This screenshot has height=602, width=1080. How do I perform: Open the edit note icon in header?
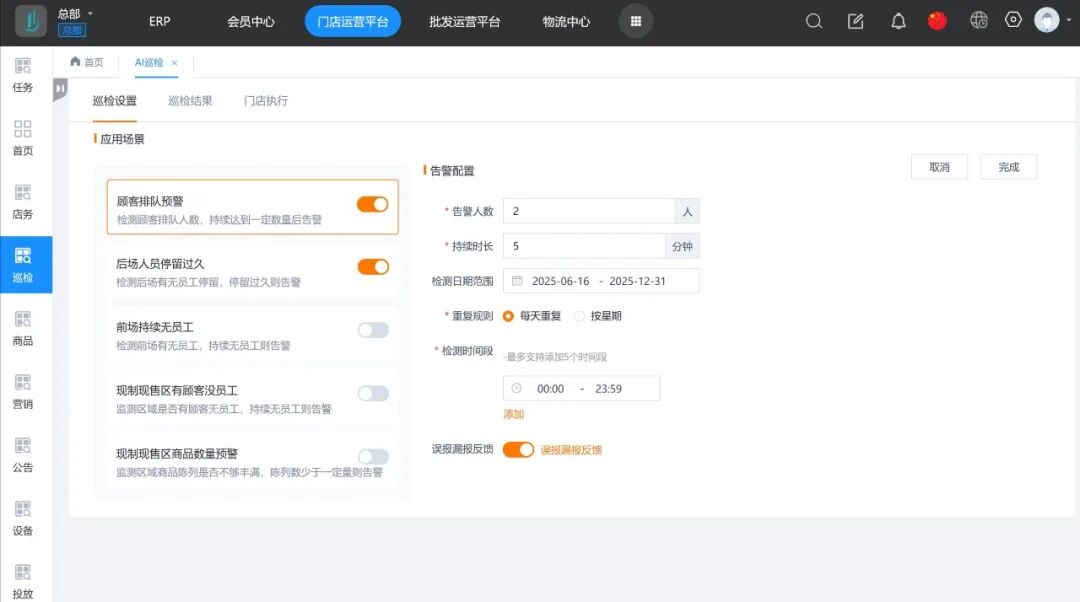(x=856, y=21)
